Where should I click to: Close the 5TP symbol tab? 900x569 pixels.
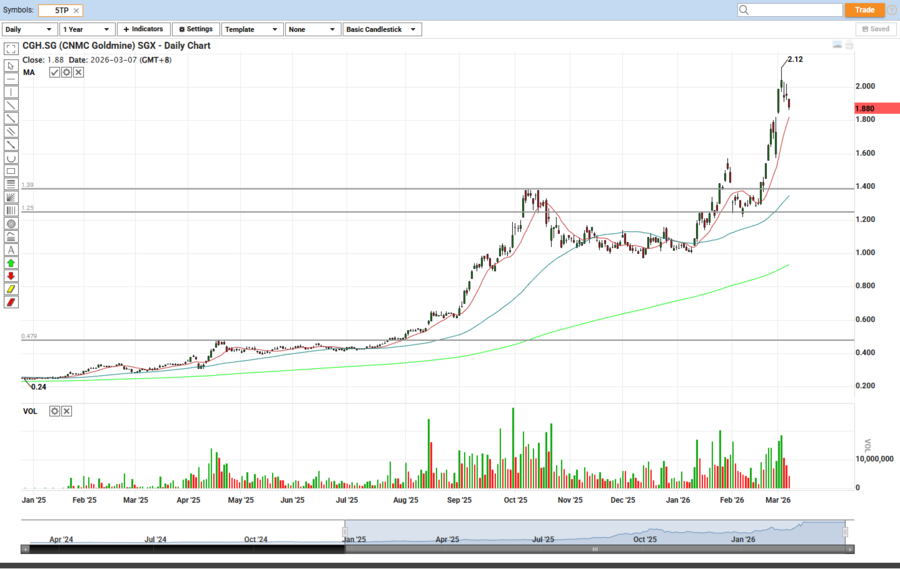tap(77, 10)
